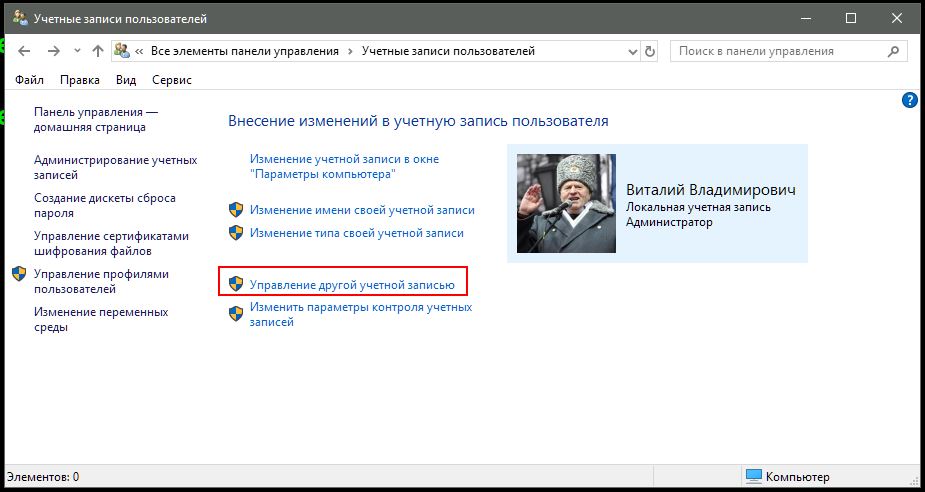The height and width of the screenshot is (492, 925).
Task: Minimize the Учетные записи пользователей window
Action: click(805, 18)
